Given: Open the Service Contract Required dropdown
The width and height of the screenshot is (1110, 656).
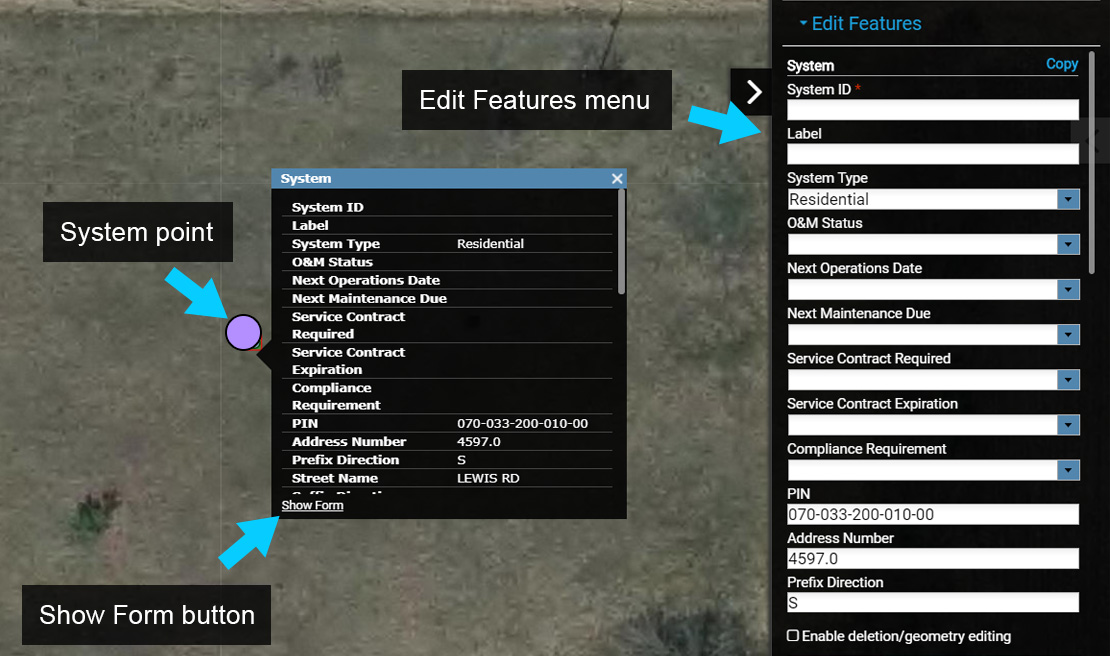Looking at the screenshot, I should point(1069,380).
